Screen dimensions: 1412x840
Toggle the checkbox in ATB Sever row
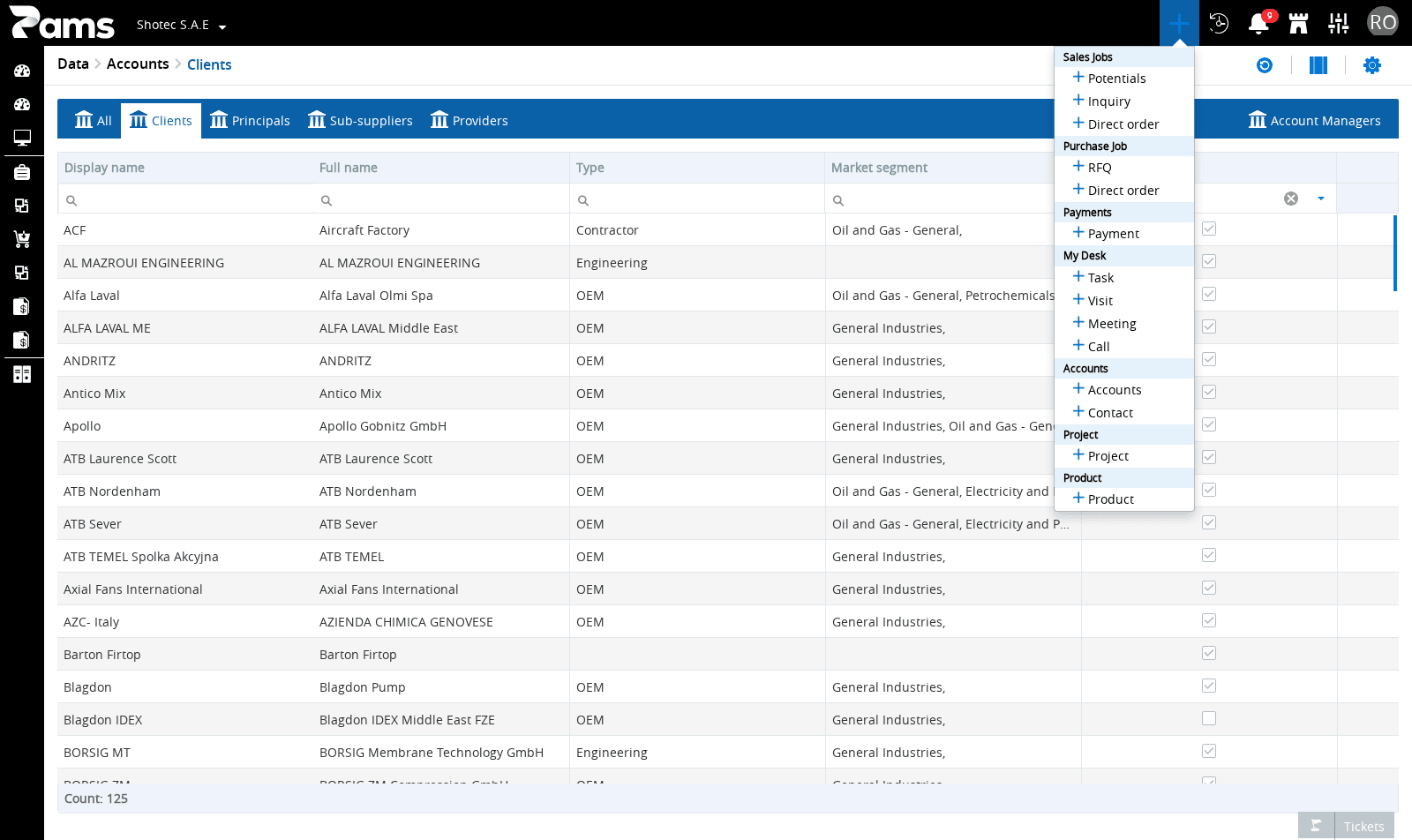click(1209, 522)
